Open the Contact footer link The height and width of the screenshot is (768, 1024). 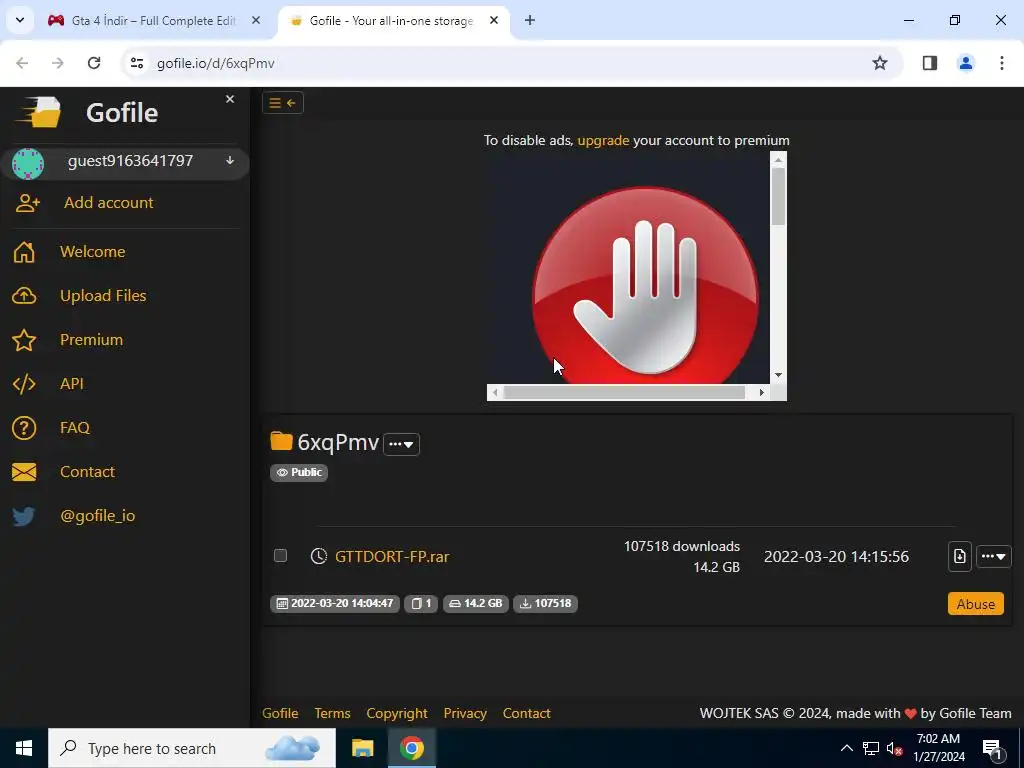526,713
